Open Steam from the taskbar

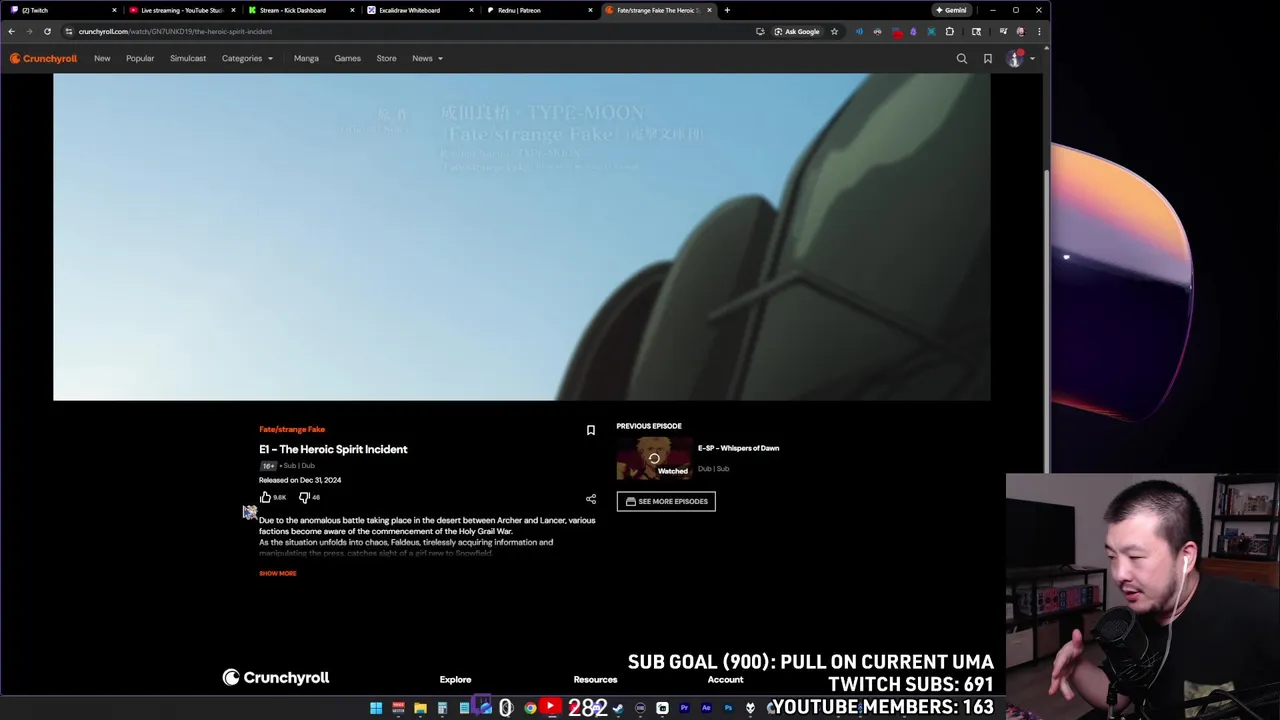[618, 708]
